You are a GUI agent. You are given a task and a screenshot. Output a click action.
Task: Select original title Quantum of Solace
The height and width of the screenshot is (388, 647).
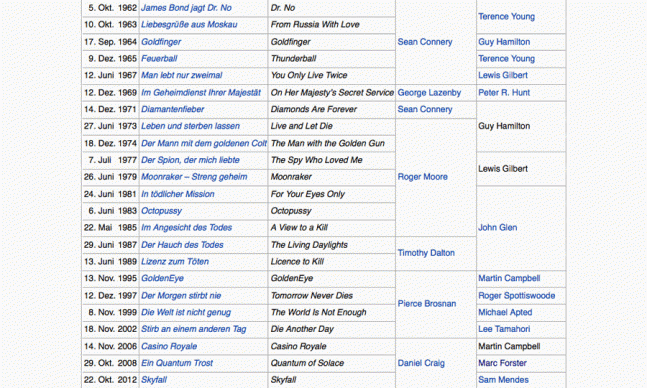click(307, 363)
